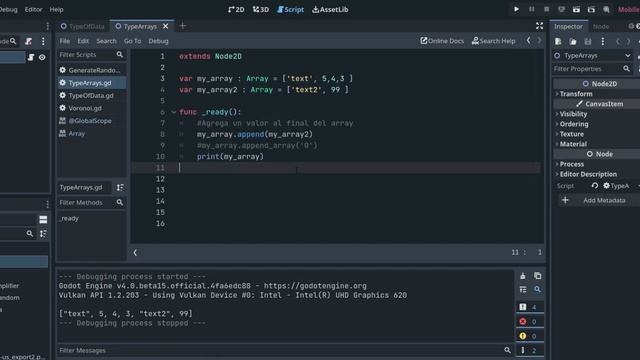
Task: Toggle the output search bar
Action: click(x=538, y=289)
